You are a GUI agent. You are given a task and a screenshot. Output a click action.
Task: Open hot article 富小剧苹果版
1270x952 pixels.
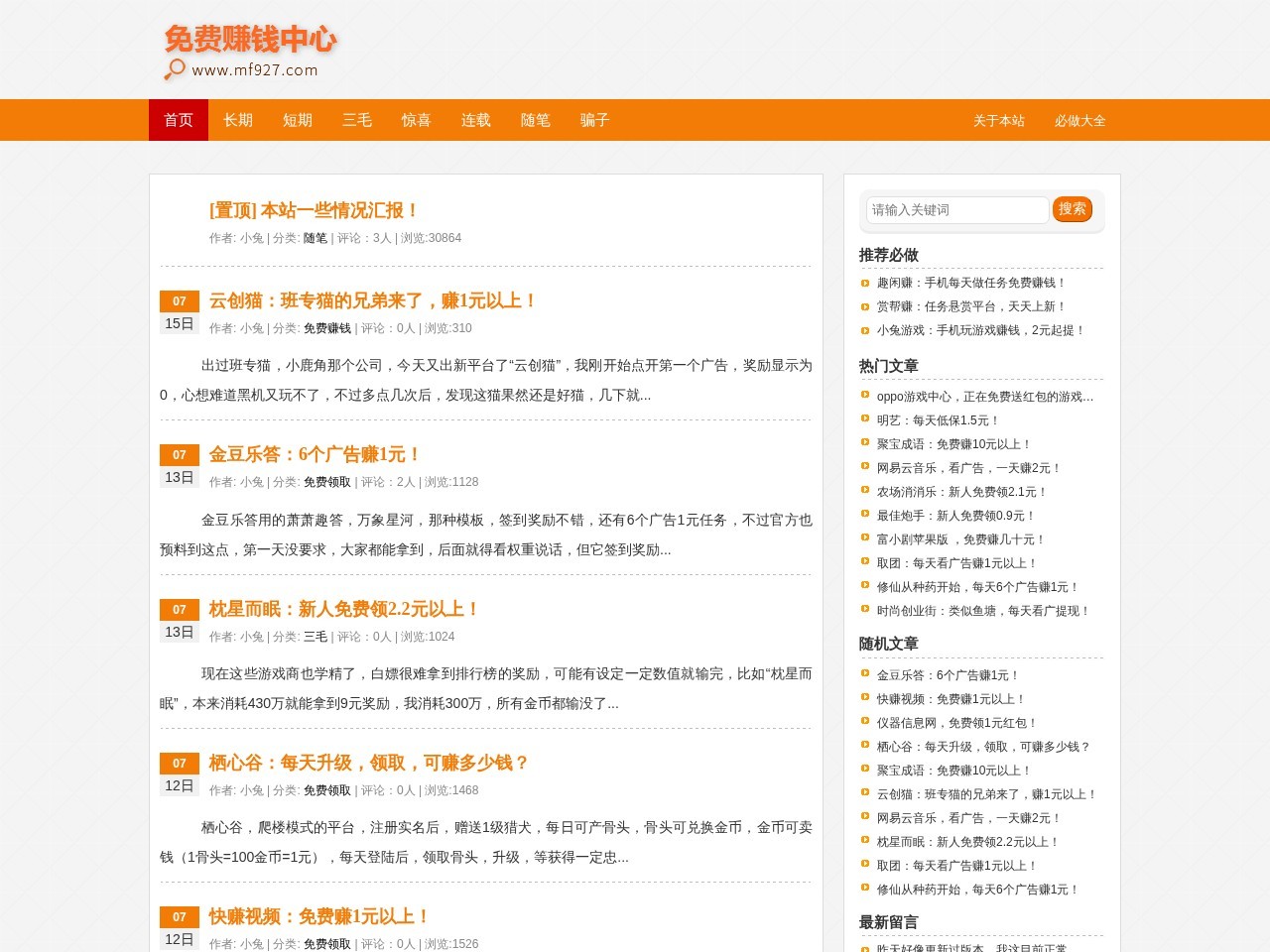[x=961, y=539]
